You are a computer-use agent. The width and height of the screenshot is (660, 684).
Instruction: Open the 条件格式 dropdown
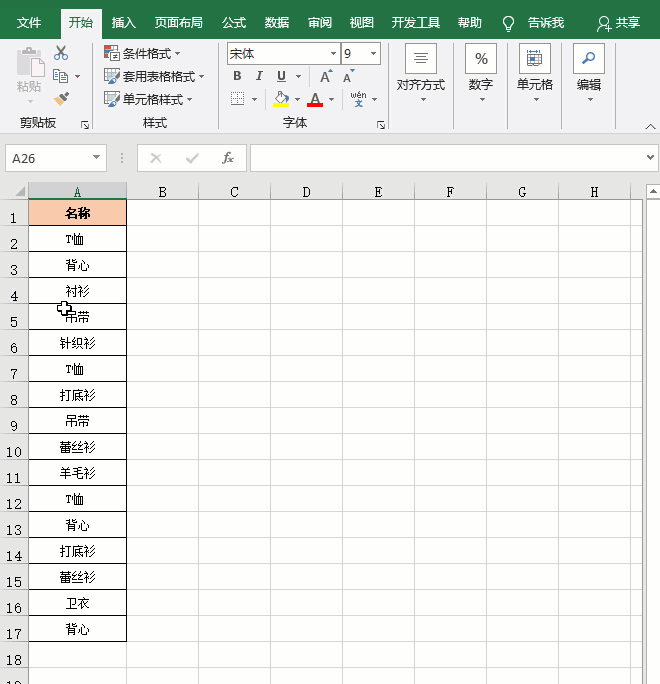click(x=178, y=54)
